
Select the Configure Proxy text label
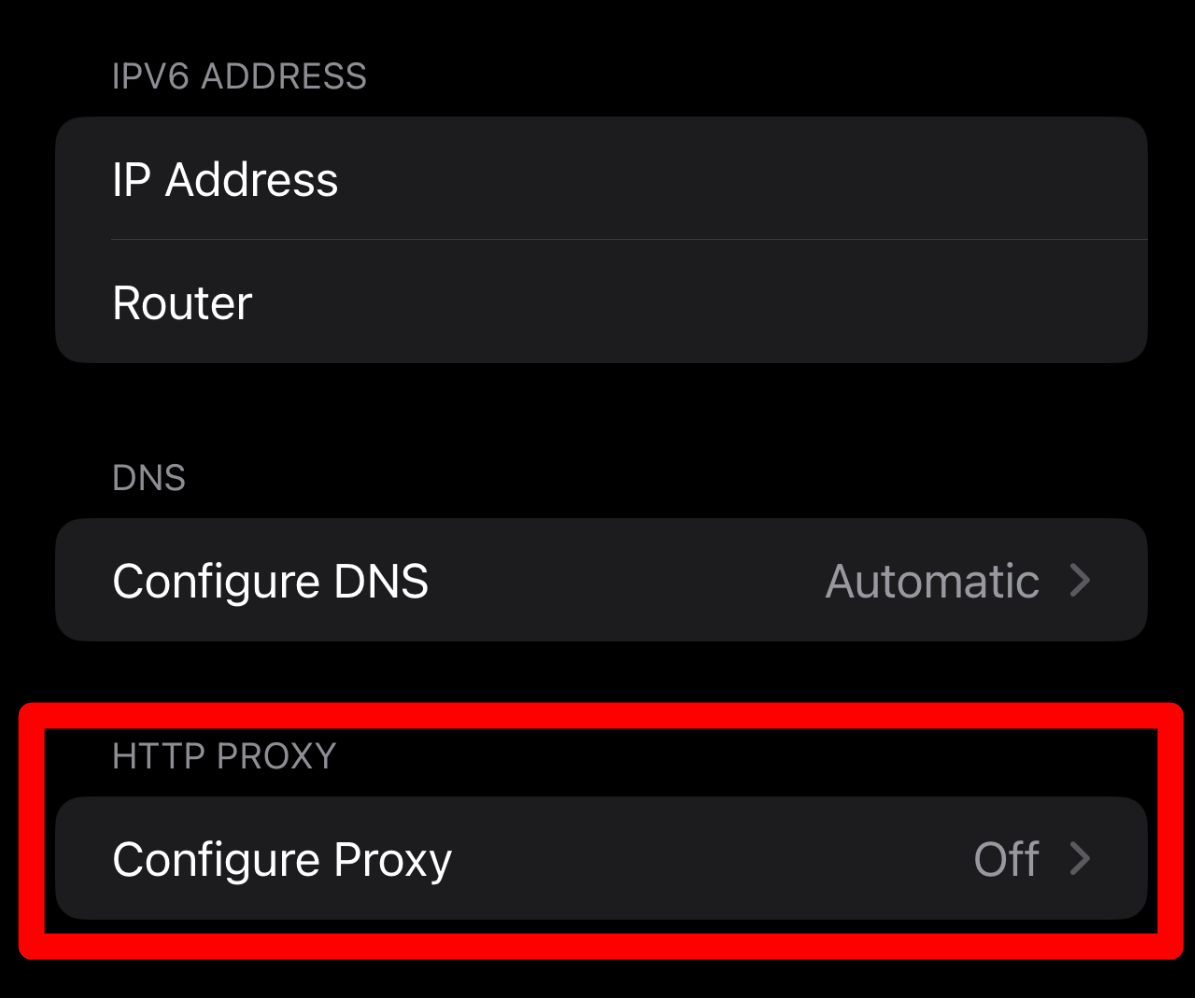[283, 858]
